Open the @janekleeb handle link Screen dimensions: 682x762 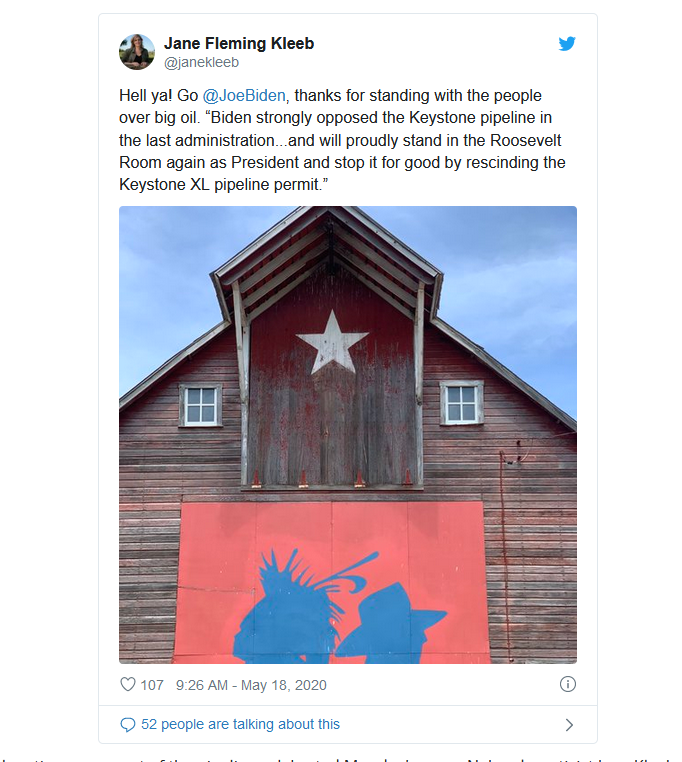click(x=199, y=62)
